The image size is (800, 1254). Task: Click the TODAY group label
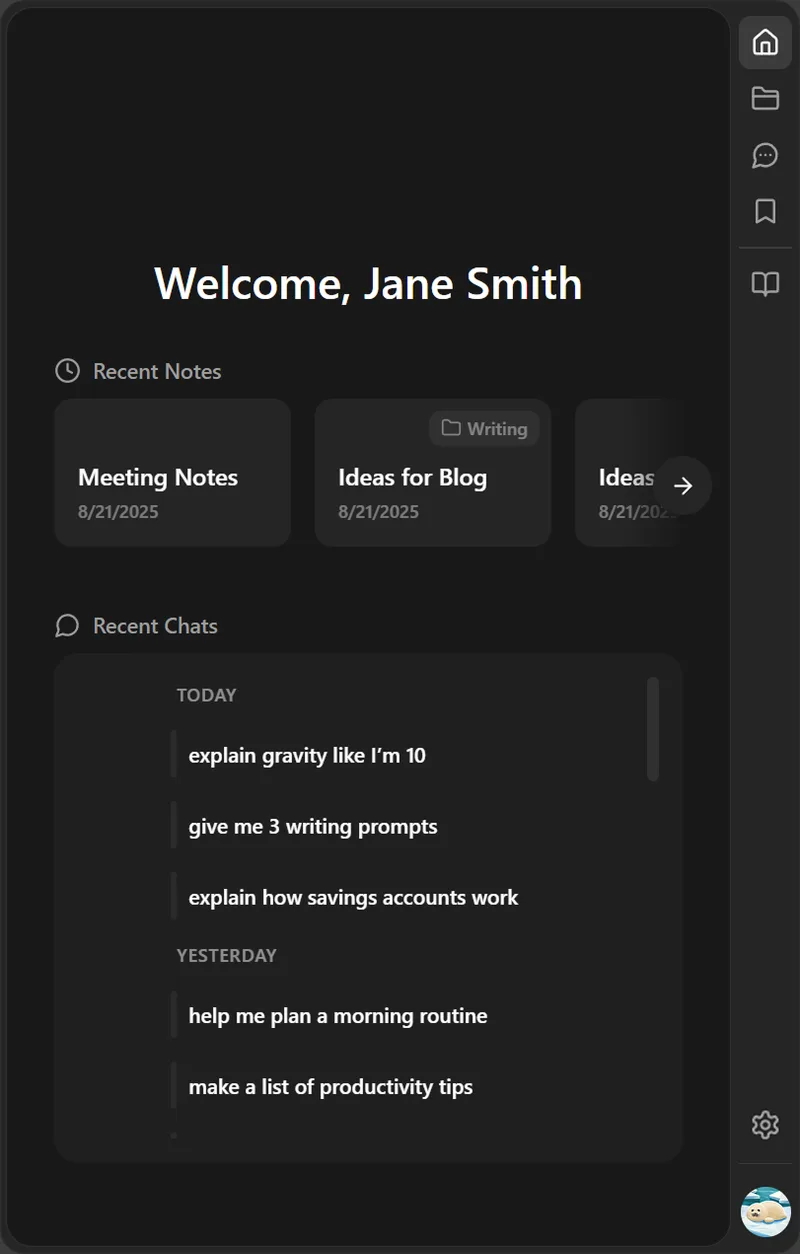point(207,695)
